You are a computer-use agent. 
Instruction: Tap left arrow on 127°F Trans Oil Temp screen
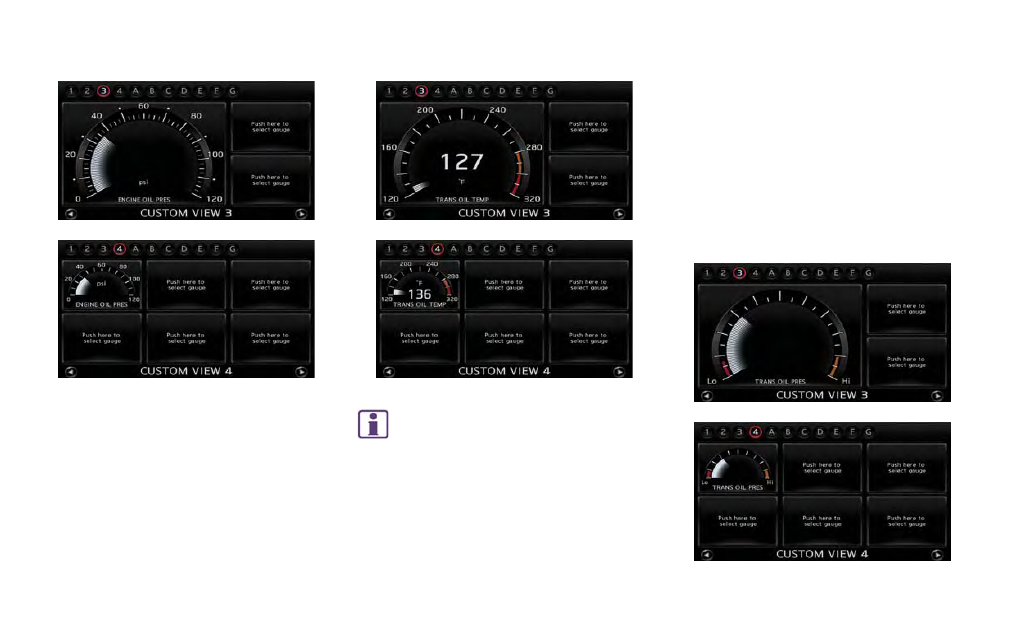coord(388,213)
